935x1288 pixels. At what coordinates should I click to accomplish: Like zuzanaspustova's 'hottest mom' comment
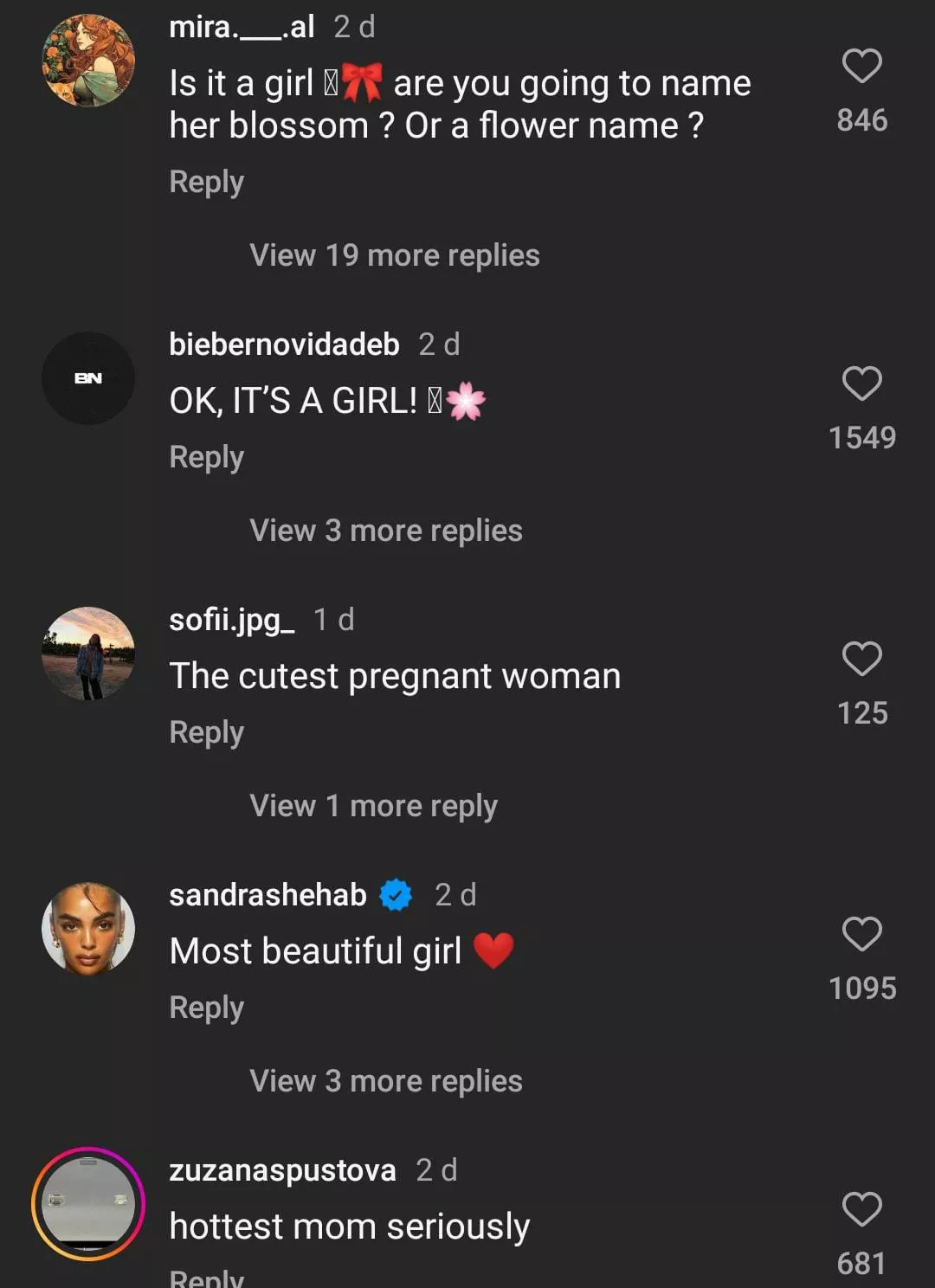point(861,1209)
